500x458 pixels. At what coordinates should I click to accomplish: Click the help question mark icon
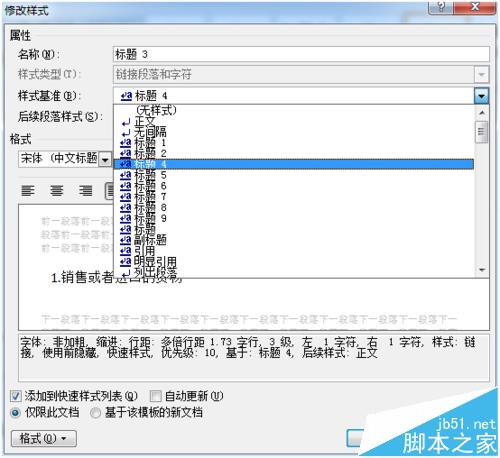click(441, 7)
